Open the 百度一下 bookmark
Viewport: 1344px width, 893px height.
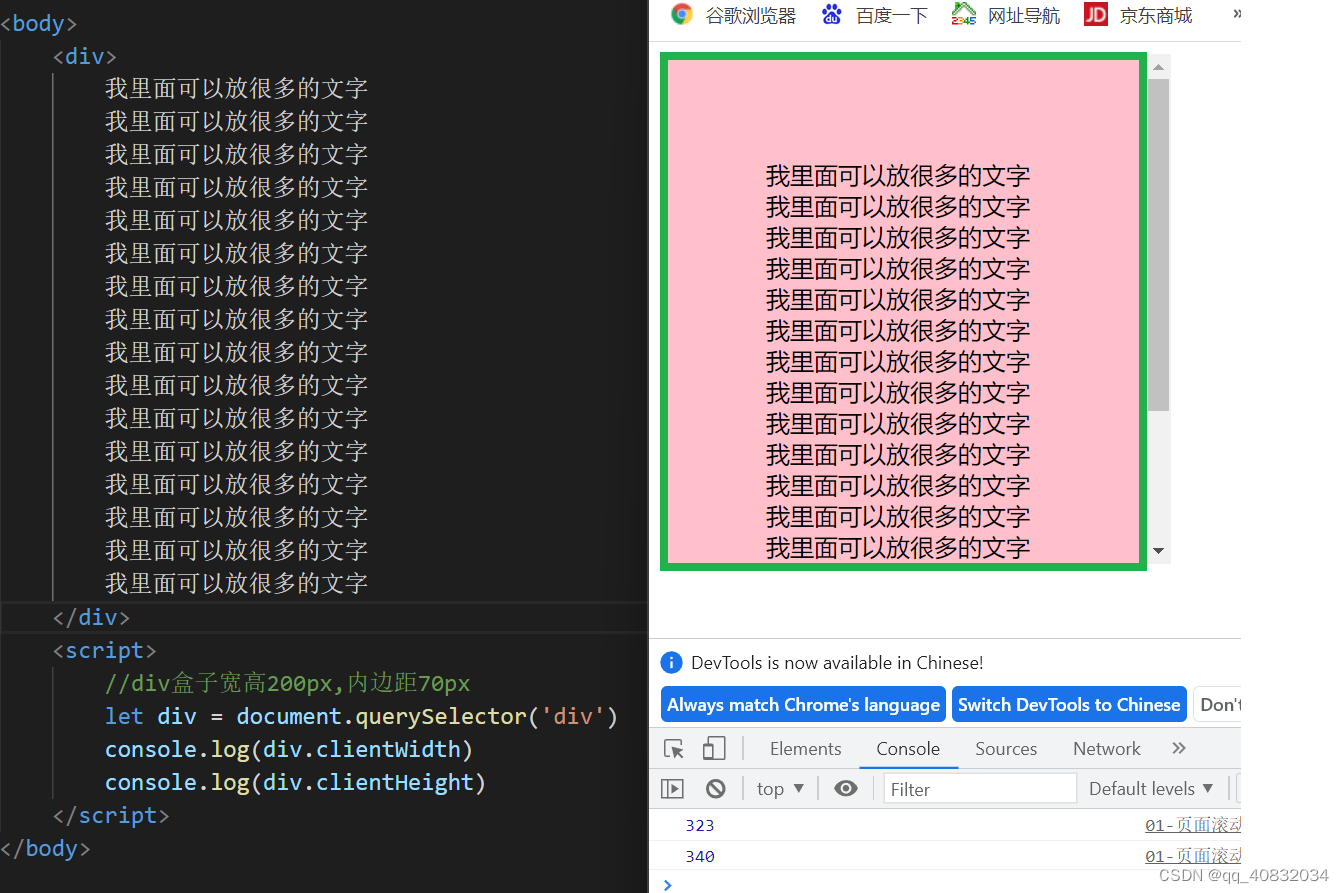point(875,15)
